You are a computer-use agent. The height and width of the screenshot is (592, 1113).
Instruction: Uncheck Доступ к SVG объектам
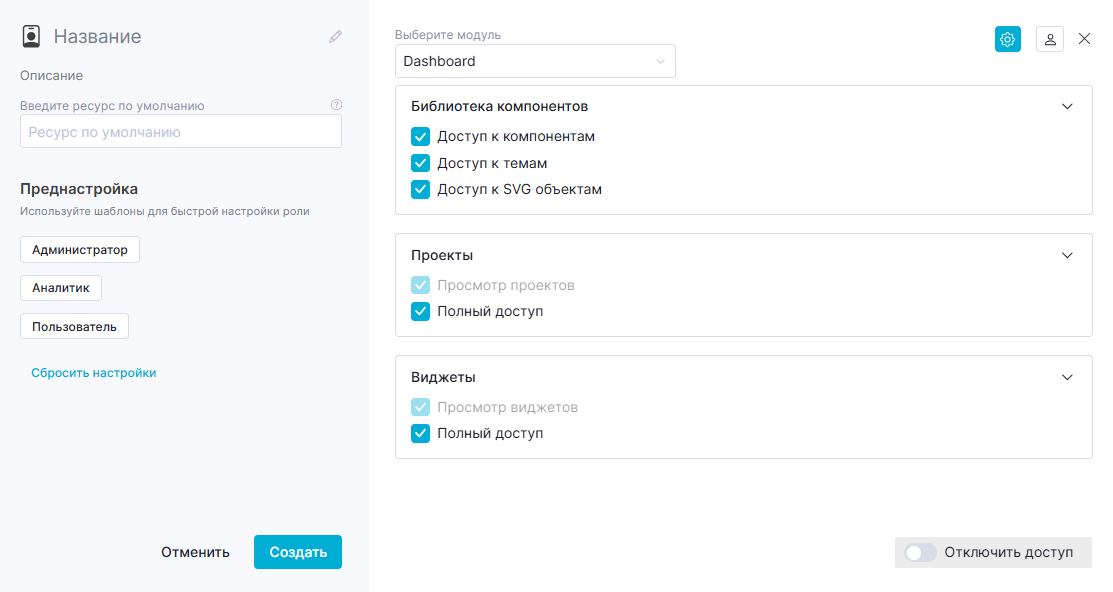(420, 190)
